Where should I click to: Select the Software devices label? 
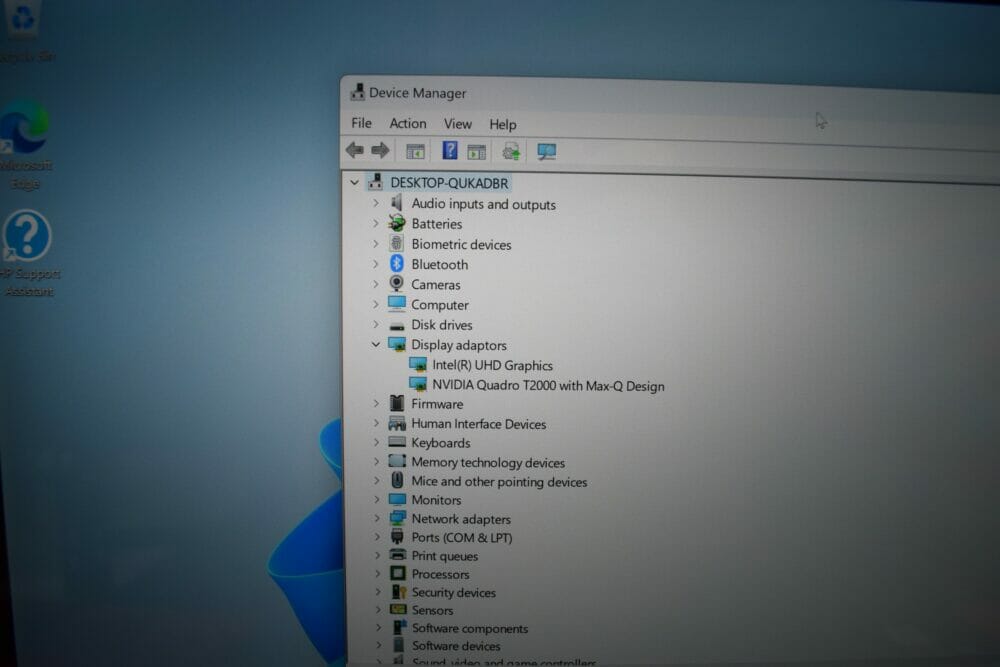coord(456,646)
